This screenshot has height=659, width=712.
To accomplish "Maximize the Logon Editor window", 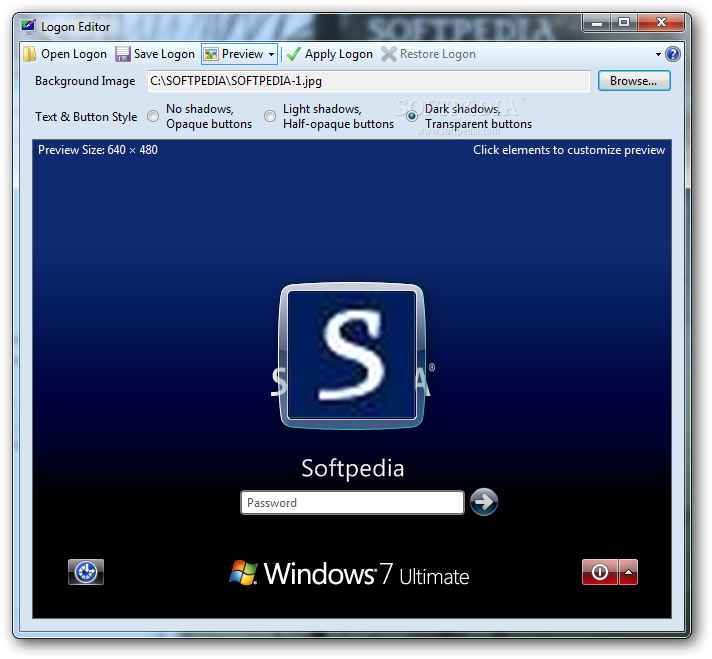I will point(624,23).
